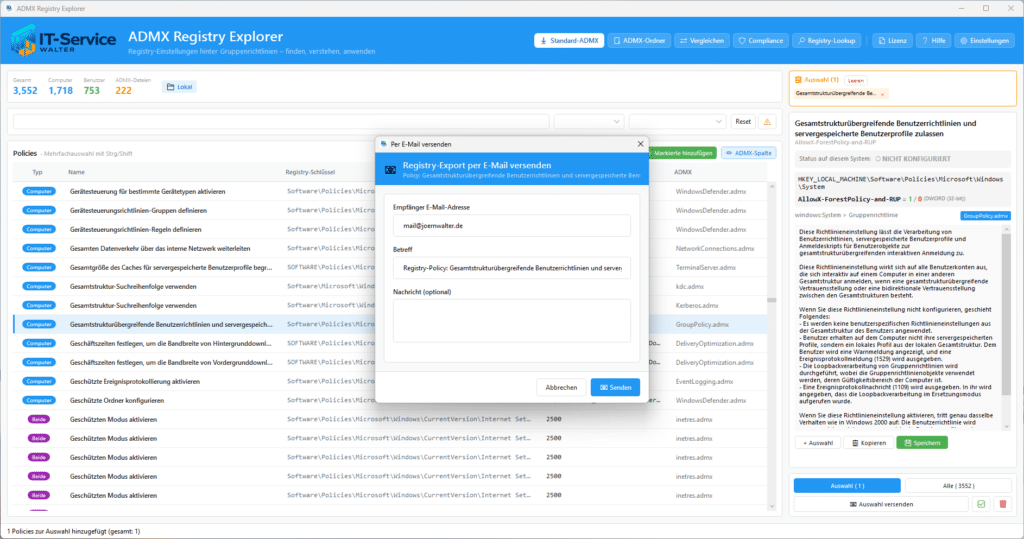This screenshot has width=1024, height=539.
Task: Click the Lokal folder badge
Action: (179, 87)
